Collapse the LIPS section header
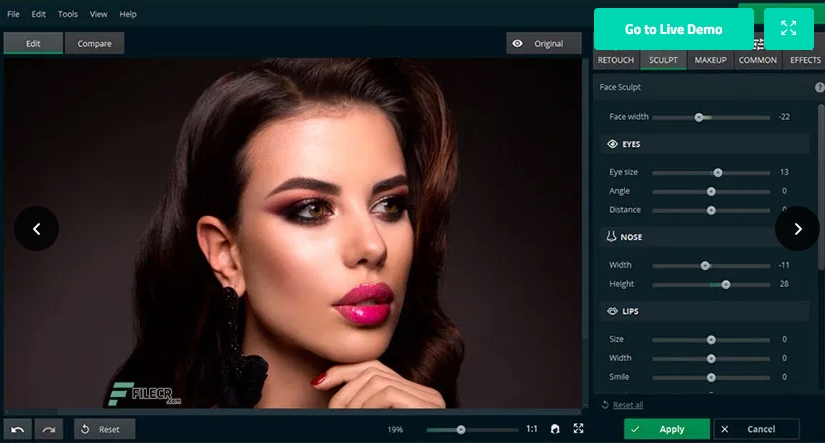 coord(705,311)
